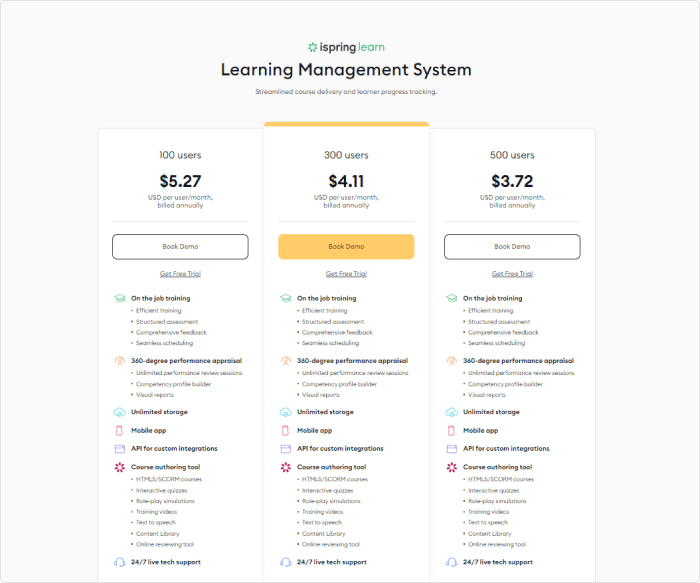Click 'Efficient training' bullet in 100 users plan
This screenshot has width=700, height=583.
159,311
